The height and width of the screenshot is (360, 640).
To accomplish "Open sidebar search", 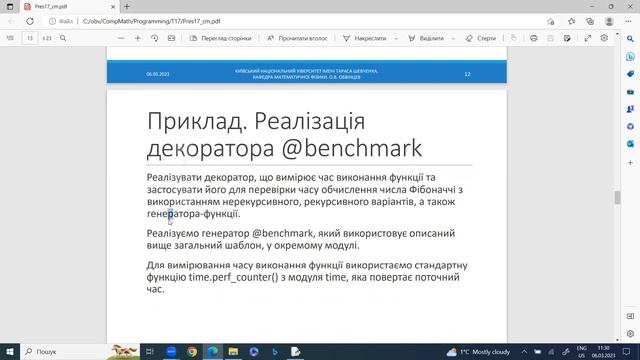I will point(630,39).
